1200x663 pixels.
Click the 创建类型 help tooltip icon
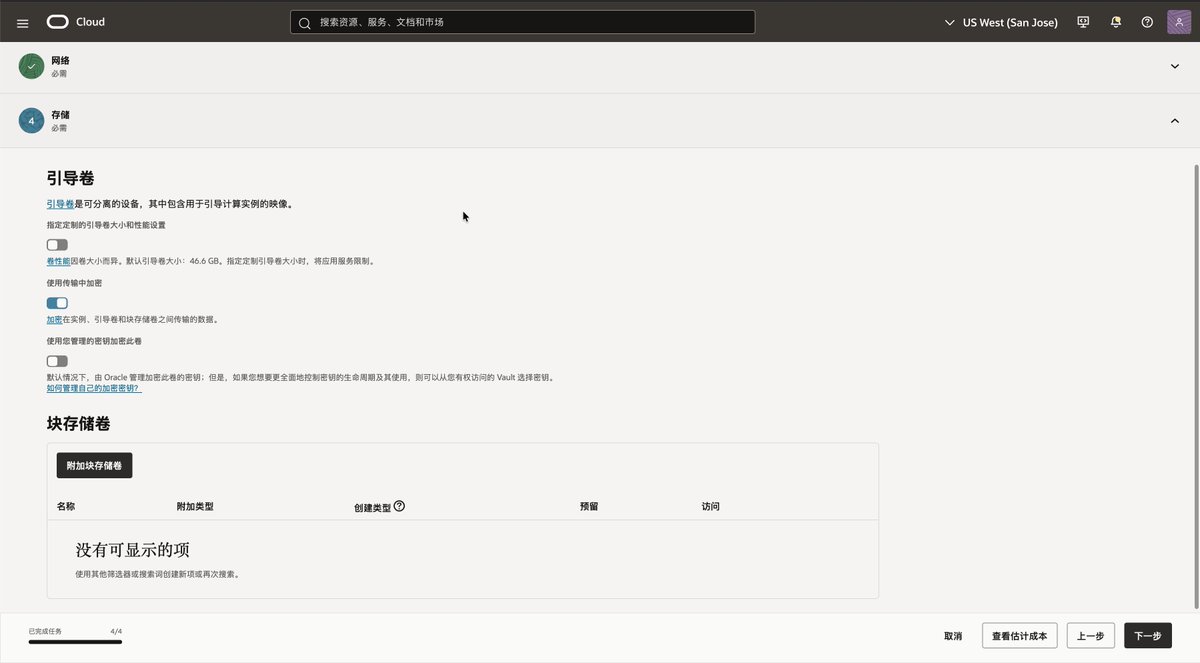click(x=399, y=506)
